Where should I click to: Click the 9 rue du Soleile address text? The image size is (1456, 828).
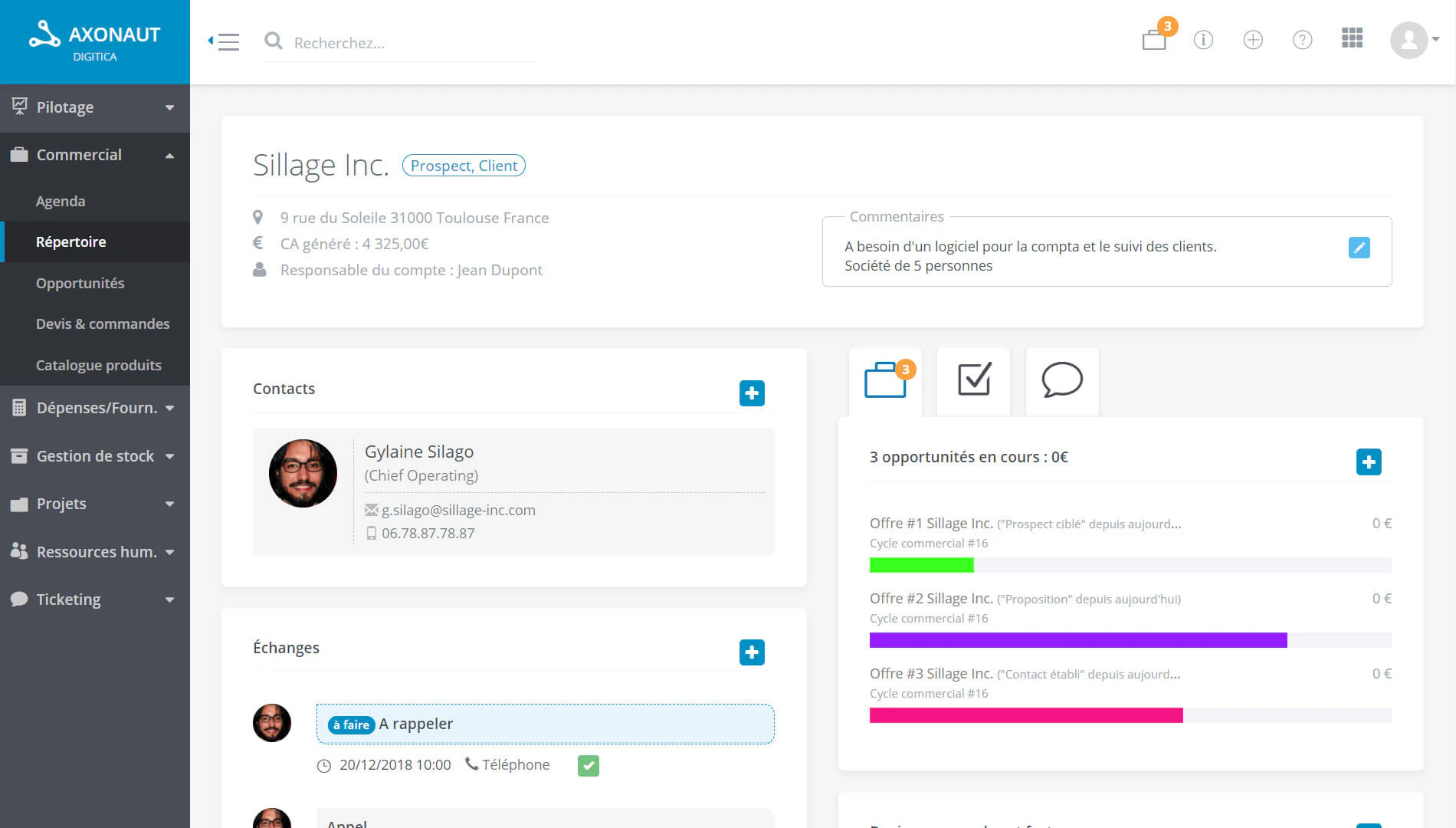pyautogui.click(x=414, y=218)
